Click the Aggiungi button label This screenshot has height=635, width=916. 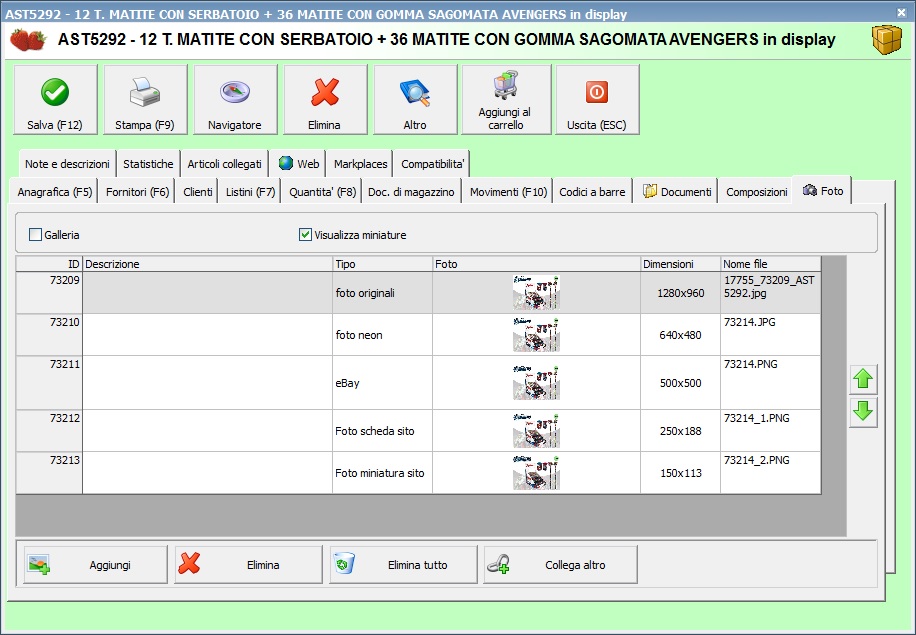[110, 565]
